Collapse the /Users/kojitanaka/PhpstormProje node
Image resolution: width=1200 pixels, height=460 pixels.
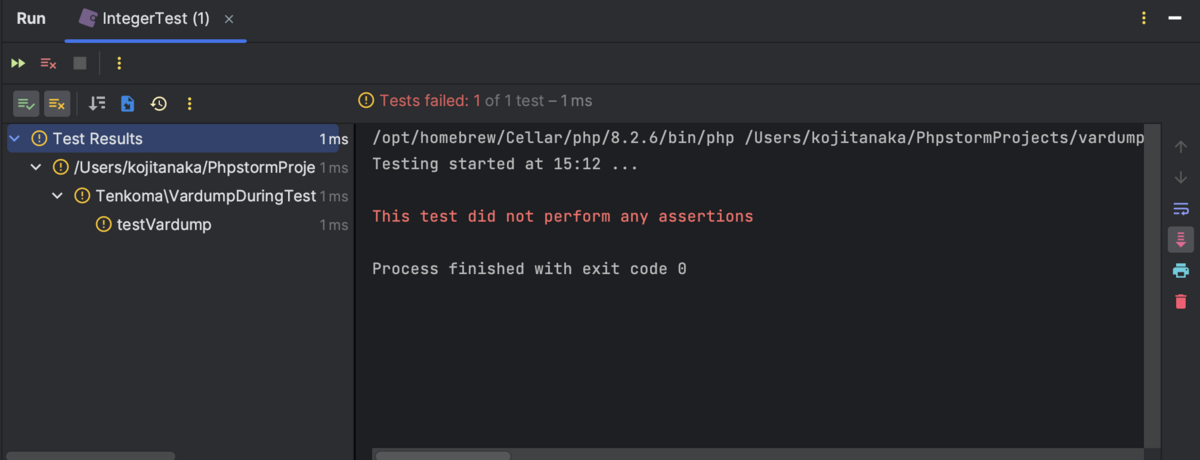click(36, 167)
